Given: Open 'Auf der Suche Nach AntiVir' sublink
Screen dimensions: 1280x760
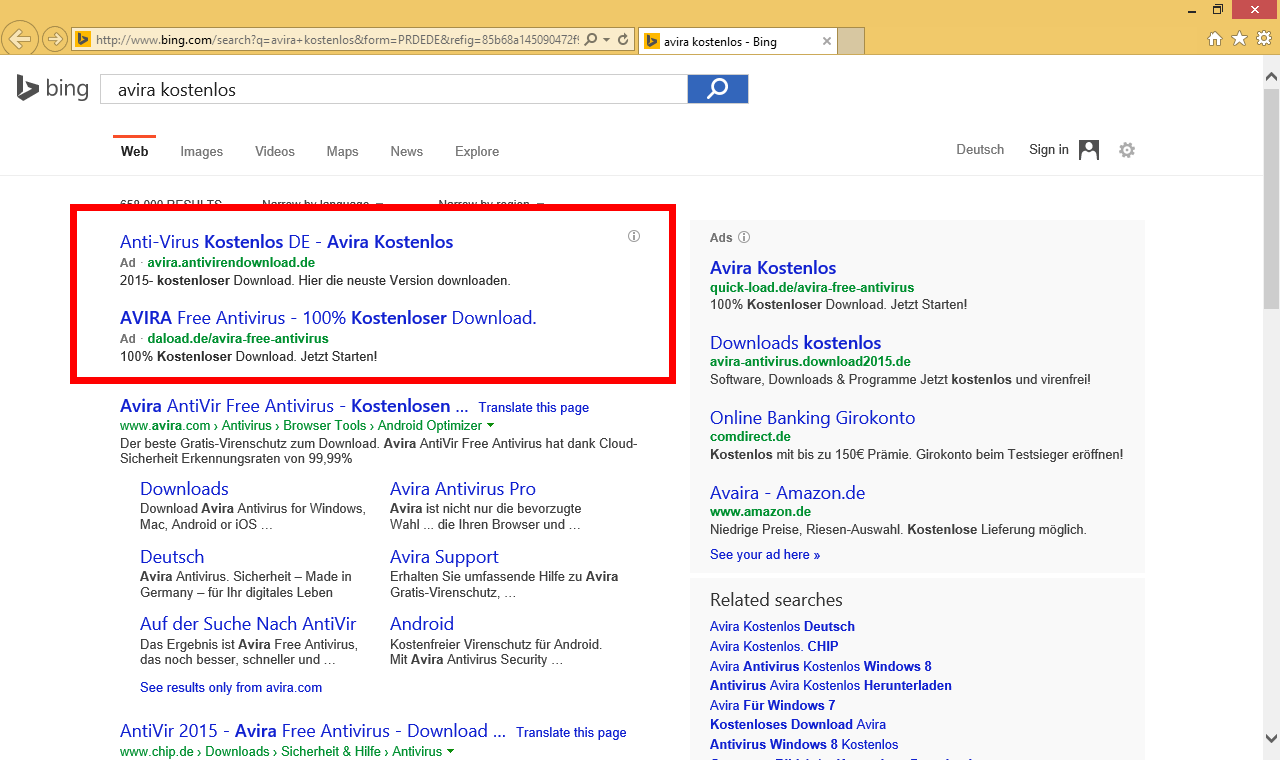Looking at the screenshot, I should pos(248,624).
